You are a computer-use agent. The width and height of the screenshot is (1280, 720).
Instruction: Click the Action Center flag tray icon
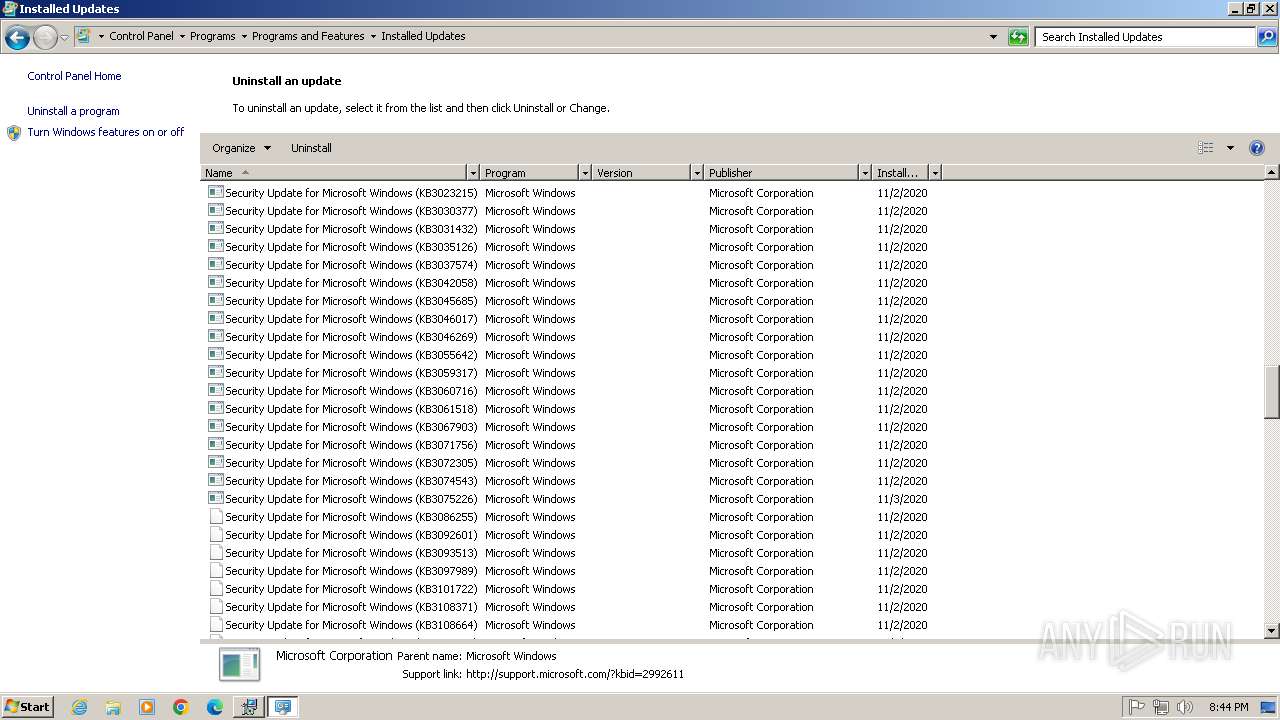[x=1137, y=707]
